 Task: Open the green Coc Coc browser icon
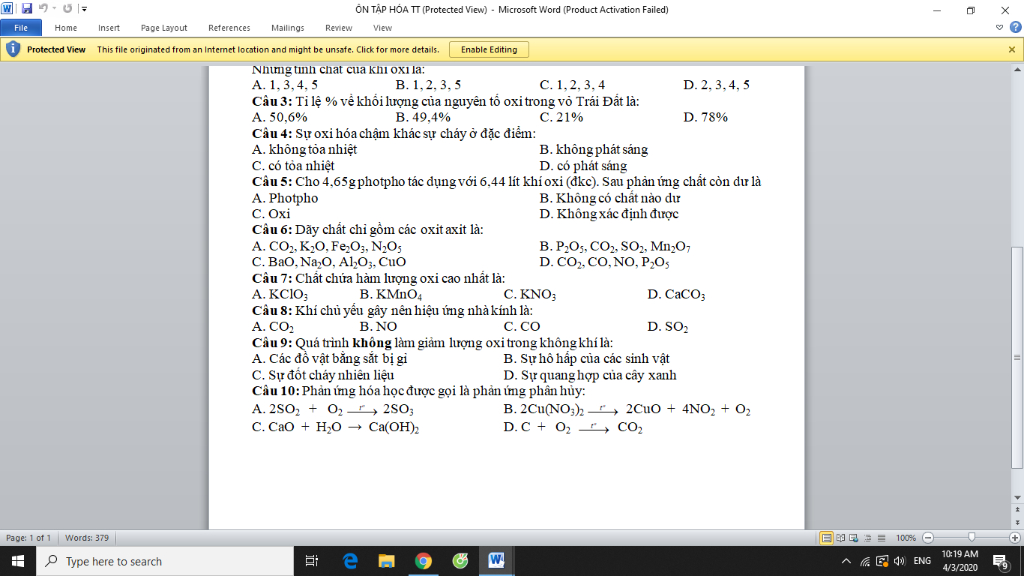(x=460, y=561)
